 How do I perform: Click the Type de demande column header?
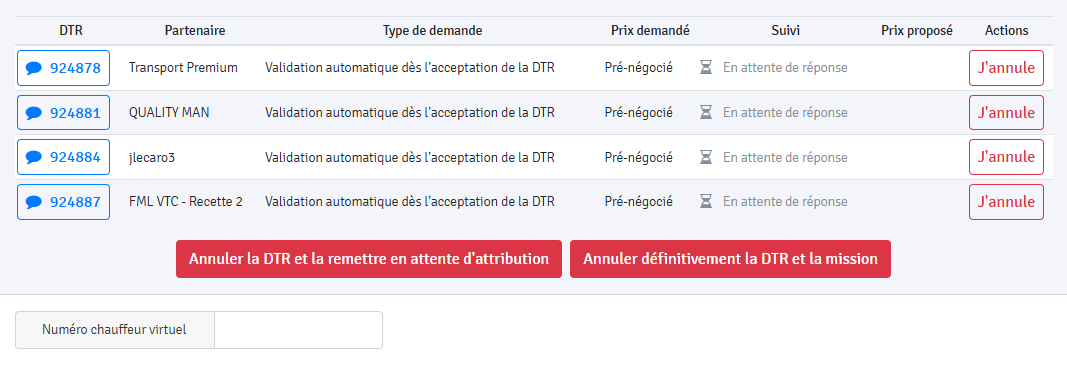click(433, 31)
